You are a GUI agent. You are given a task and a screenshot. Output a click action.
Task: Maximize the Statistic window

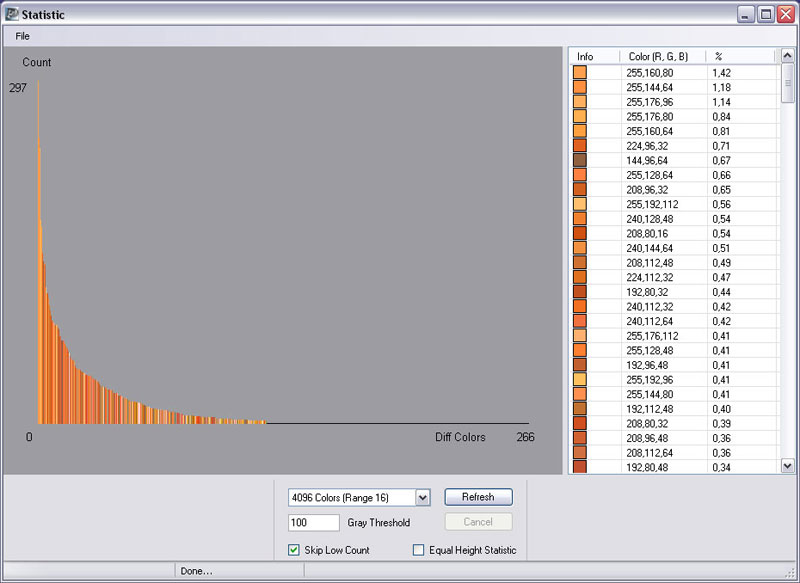coord(766,15)
